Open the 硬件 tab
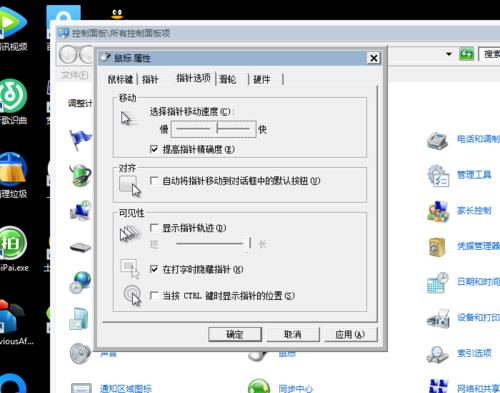This screenshot has width=500, height=393. coord(262,79)
